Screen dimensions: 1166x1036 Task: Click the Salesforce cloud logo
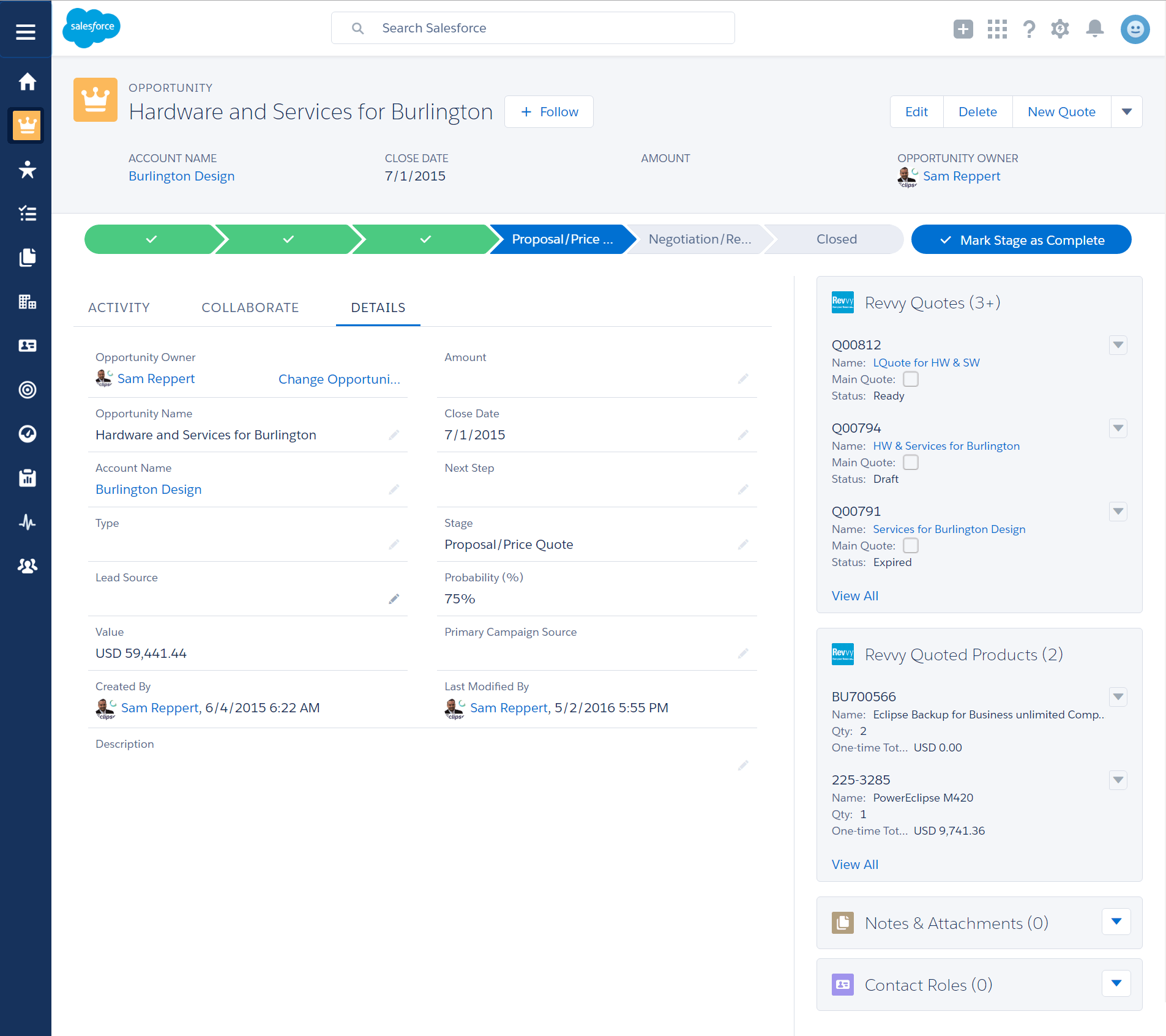click(x=92, y=28)
